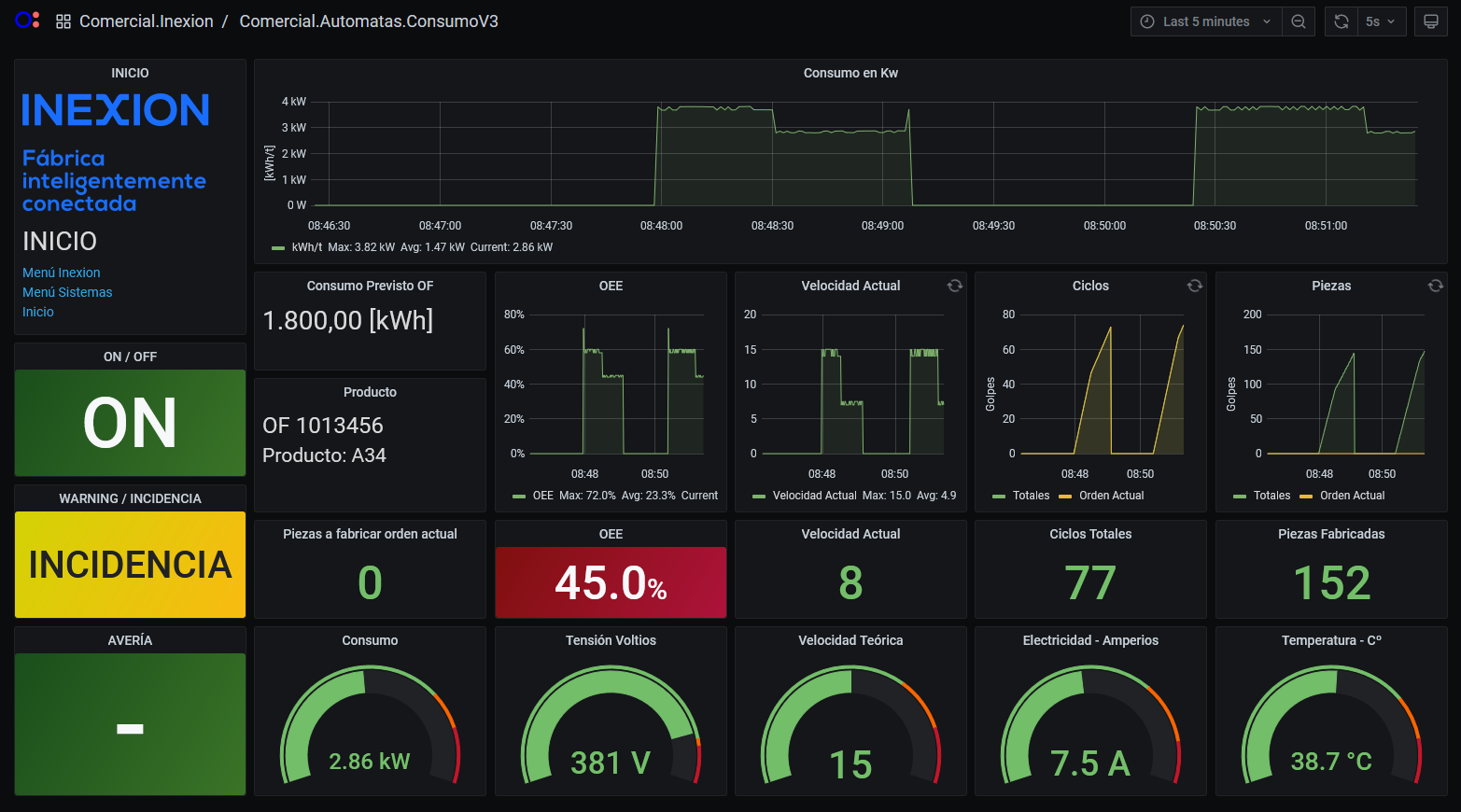1461x812 pixels.
Task: Click the Velocidad Actual stat value 8
Action: [850, 583]
